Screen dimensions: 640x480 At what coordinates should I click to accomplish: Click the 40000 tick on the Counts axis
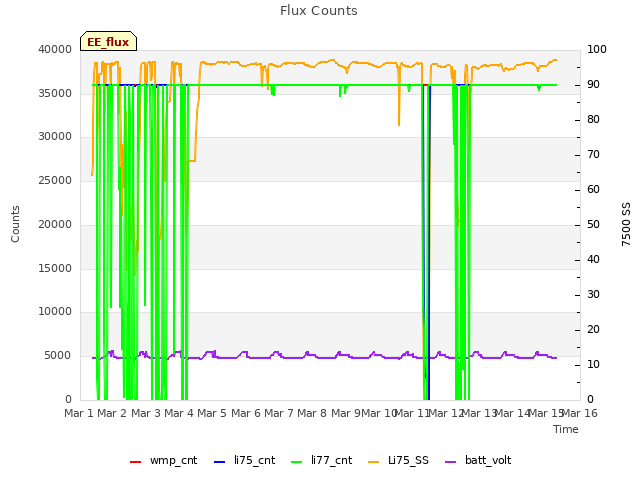(55, 50)
